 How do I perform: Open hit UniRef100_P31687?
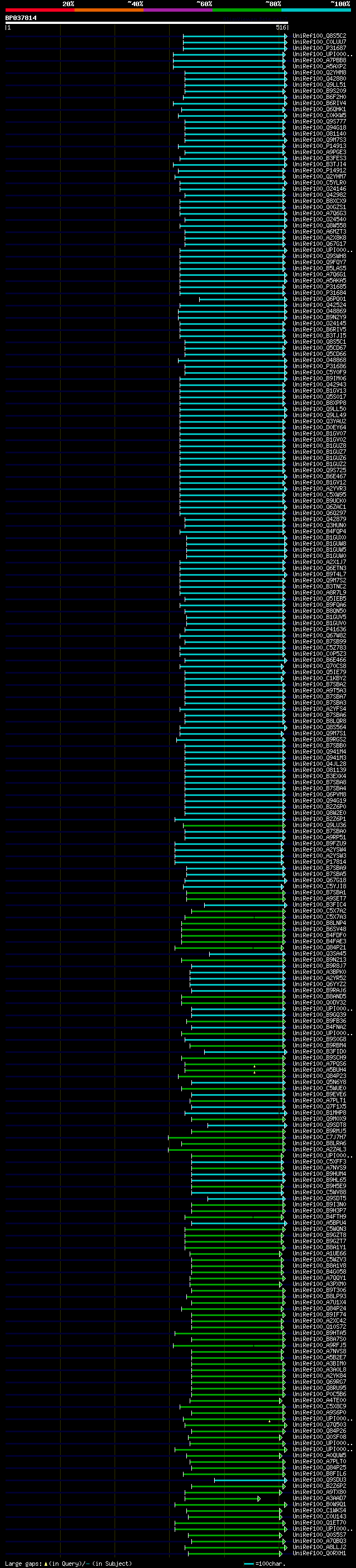[x=319, y=48]
